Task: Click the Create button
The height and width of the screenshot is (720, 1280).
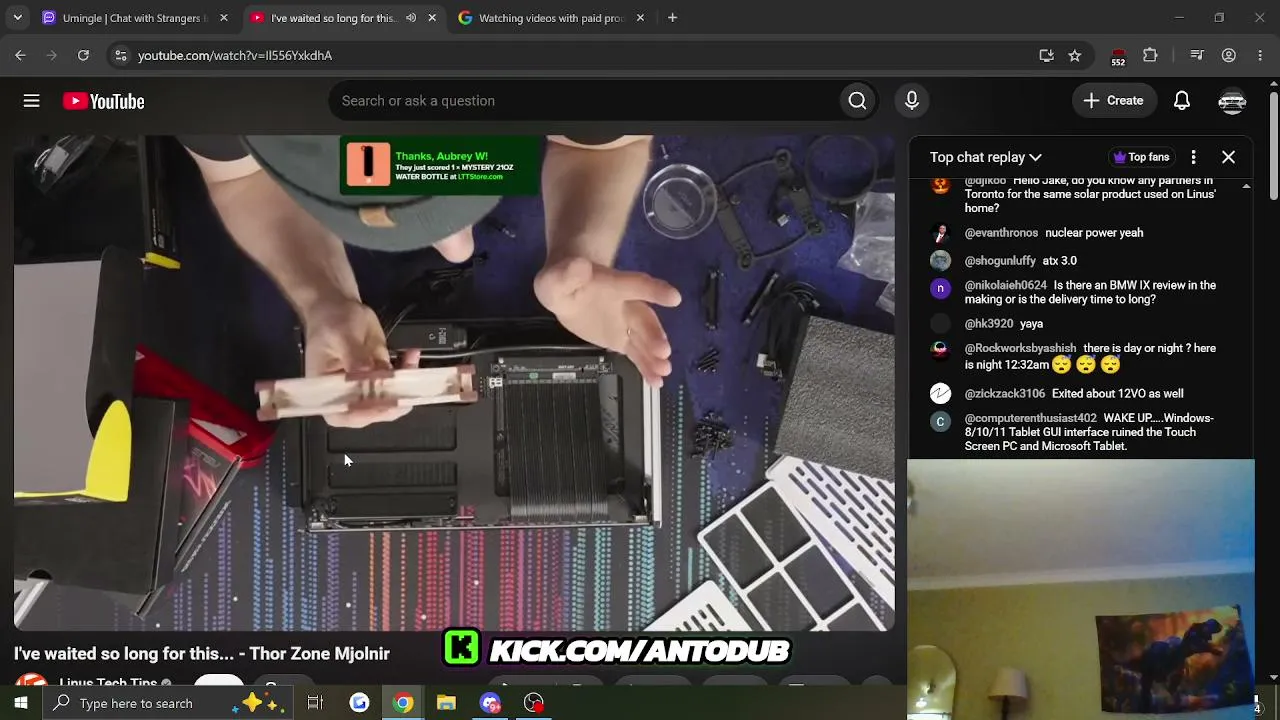Action: pos(1114,101)
